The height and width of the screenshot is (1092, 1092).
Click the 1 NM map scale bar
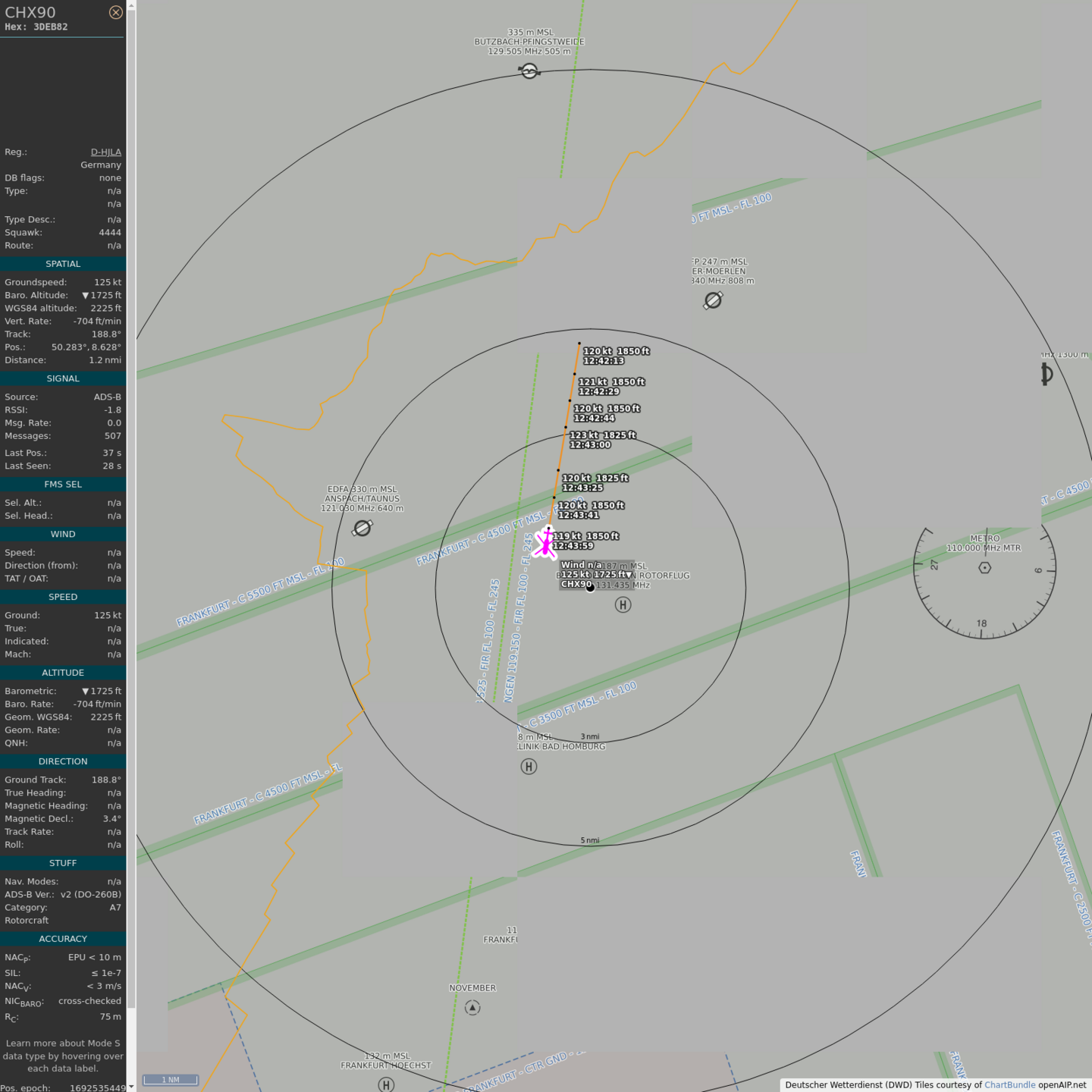171,1080
